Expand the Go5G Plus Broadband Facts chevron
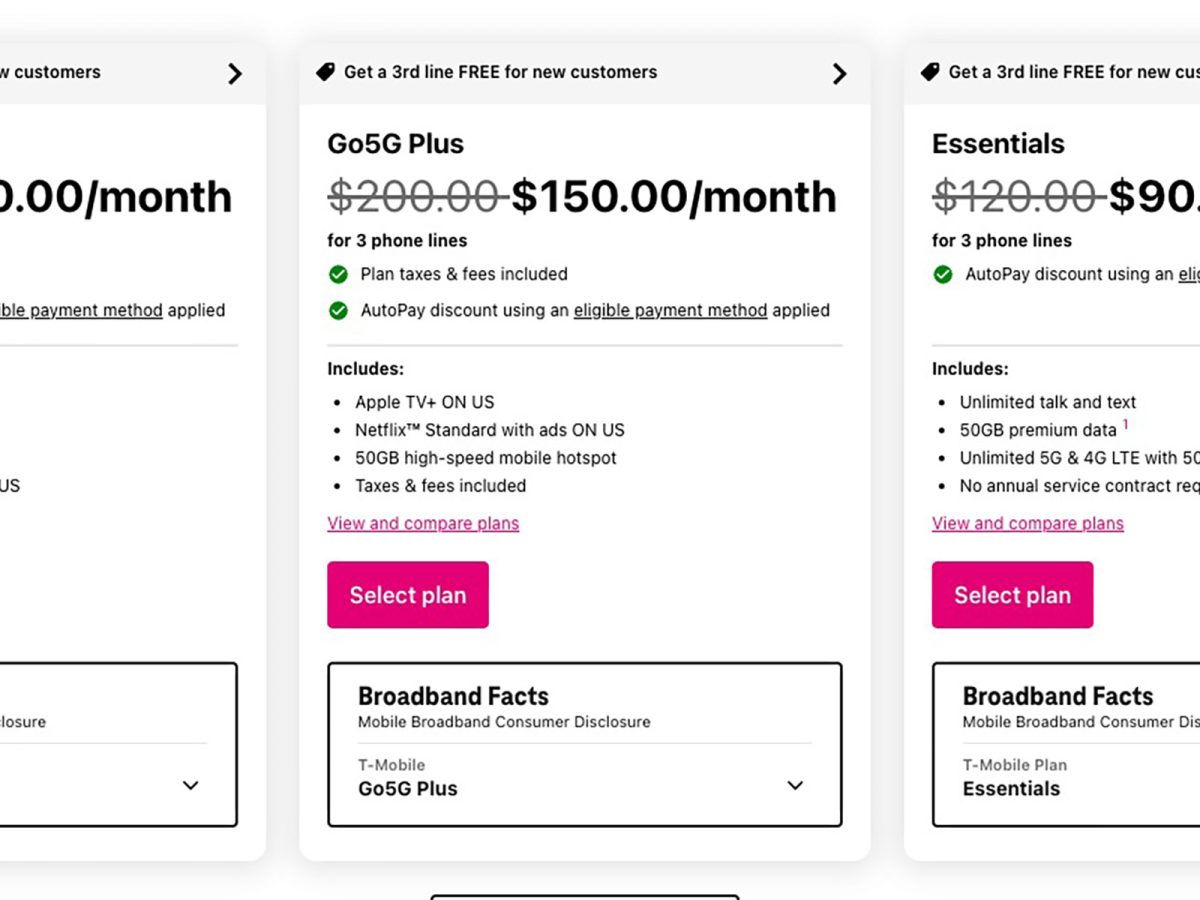 795,785
